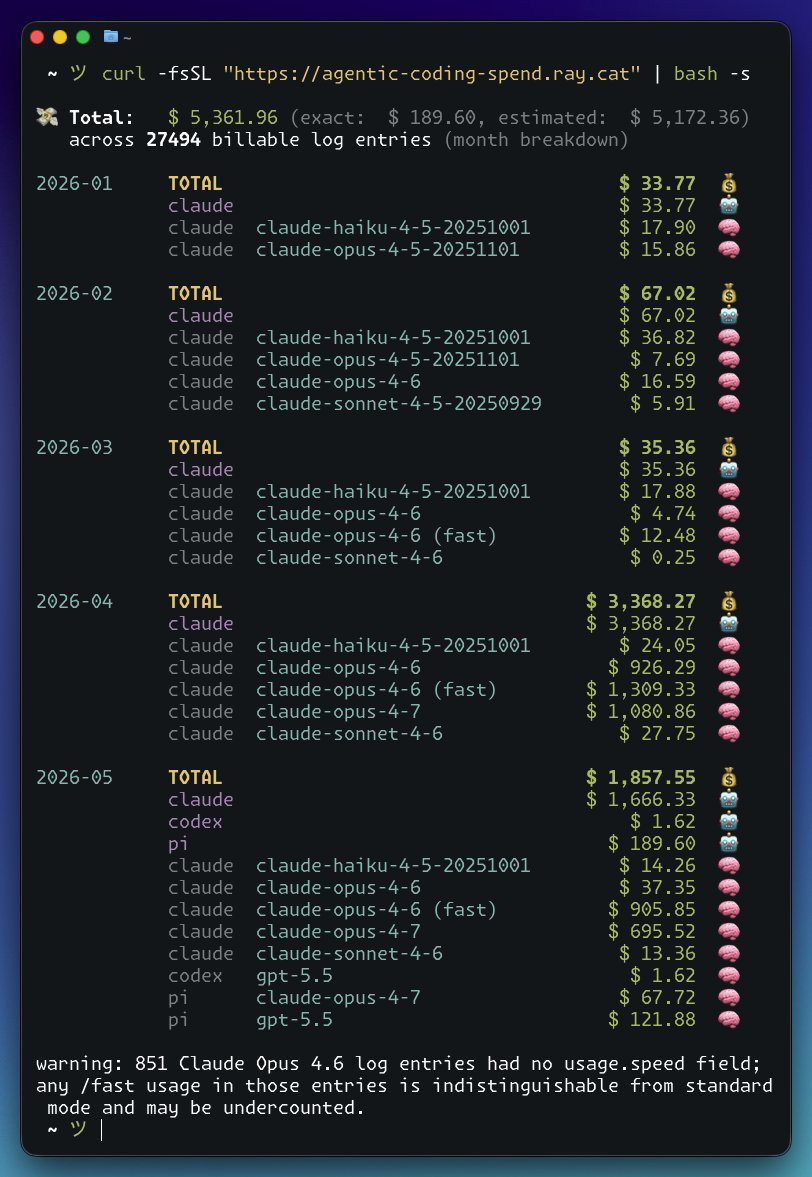Click the robot icon in the pi $ 189.60 row

tap(729, 844)
